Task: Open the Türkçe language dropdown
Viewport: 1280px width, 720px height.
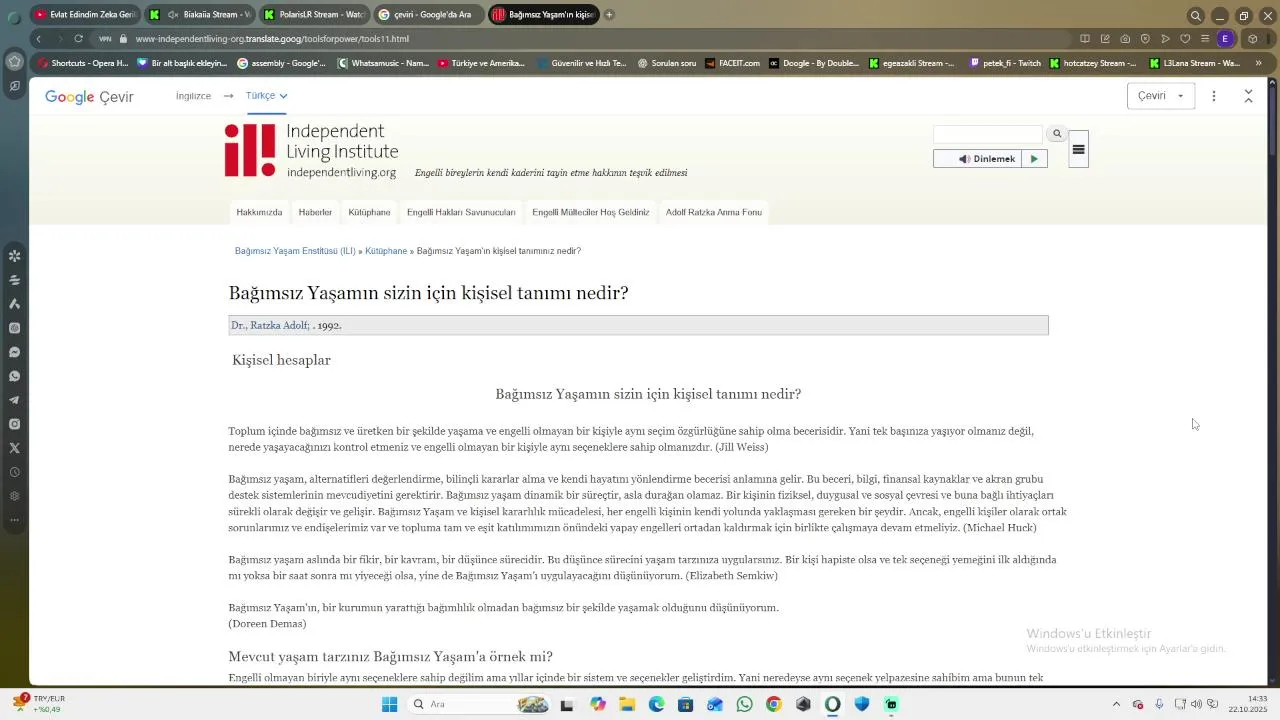Action: click(x=266, y=96)
